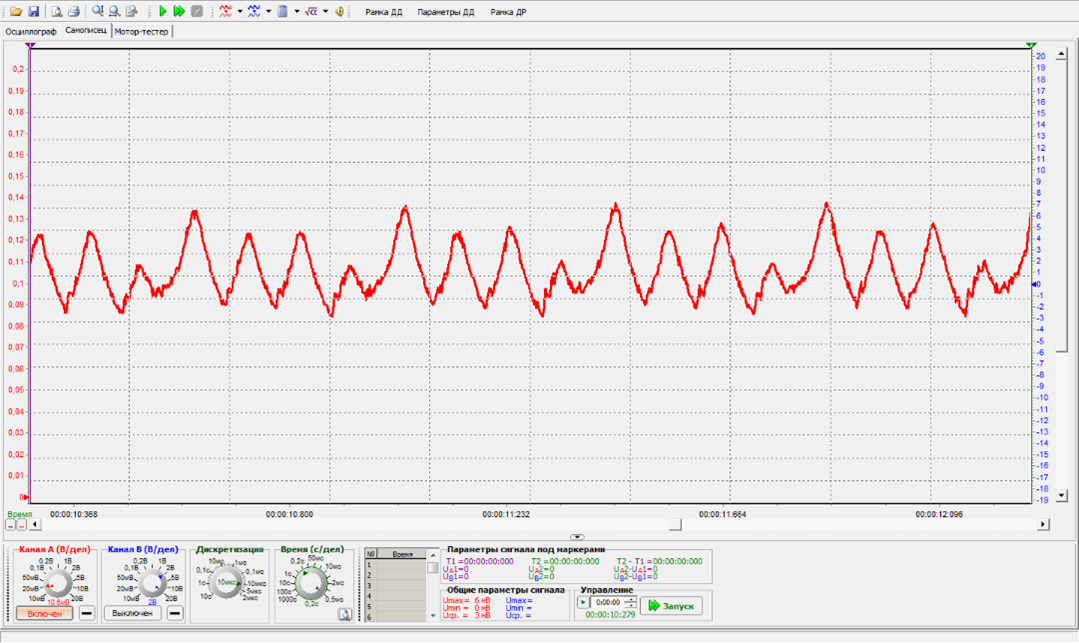Switch to the Мотор-тестер tab

click(141, 31)
